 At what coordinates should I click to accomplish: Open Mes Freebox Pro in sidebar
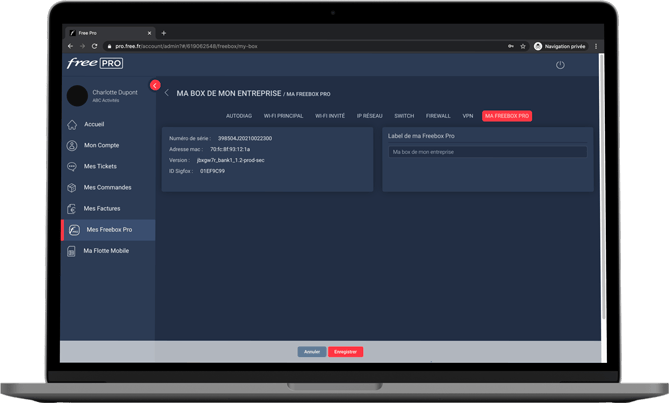[108, 230]
